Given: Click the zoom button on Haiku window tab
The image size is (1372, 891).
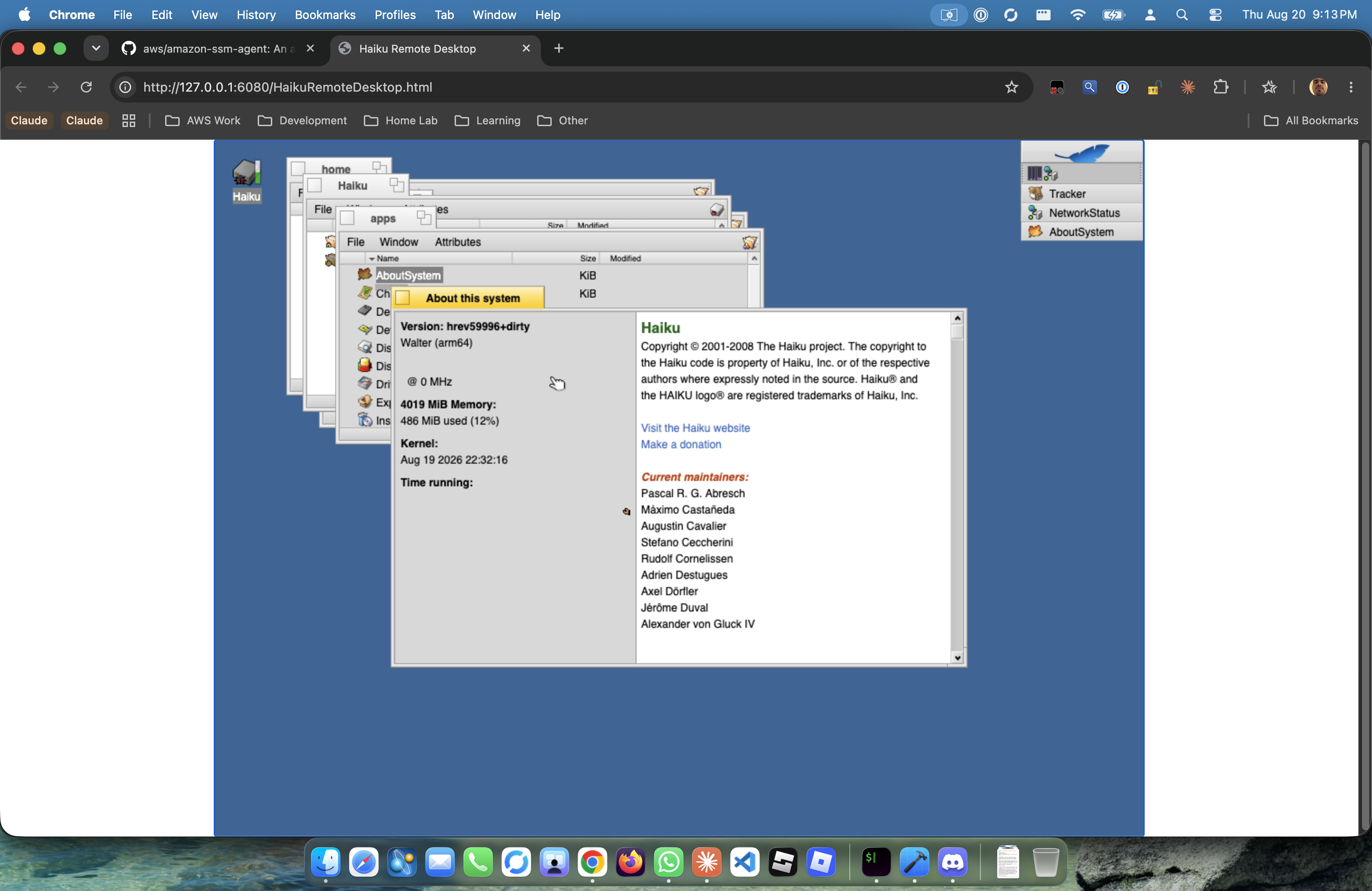Looking at the screenshot, I should click(397, 185).
